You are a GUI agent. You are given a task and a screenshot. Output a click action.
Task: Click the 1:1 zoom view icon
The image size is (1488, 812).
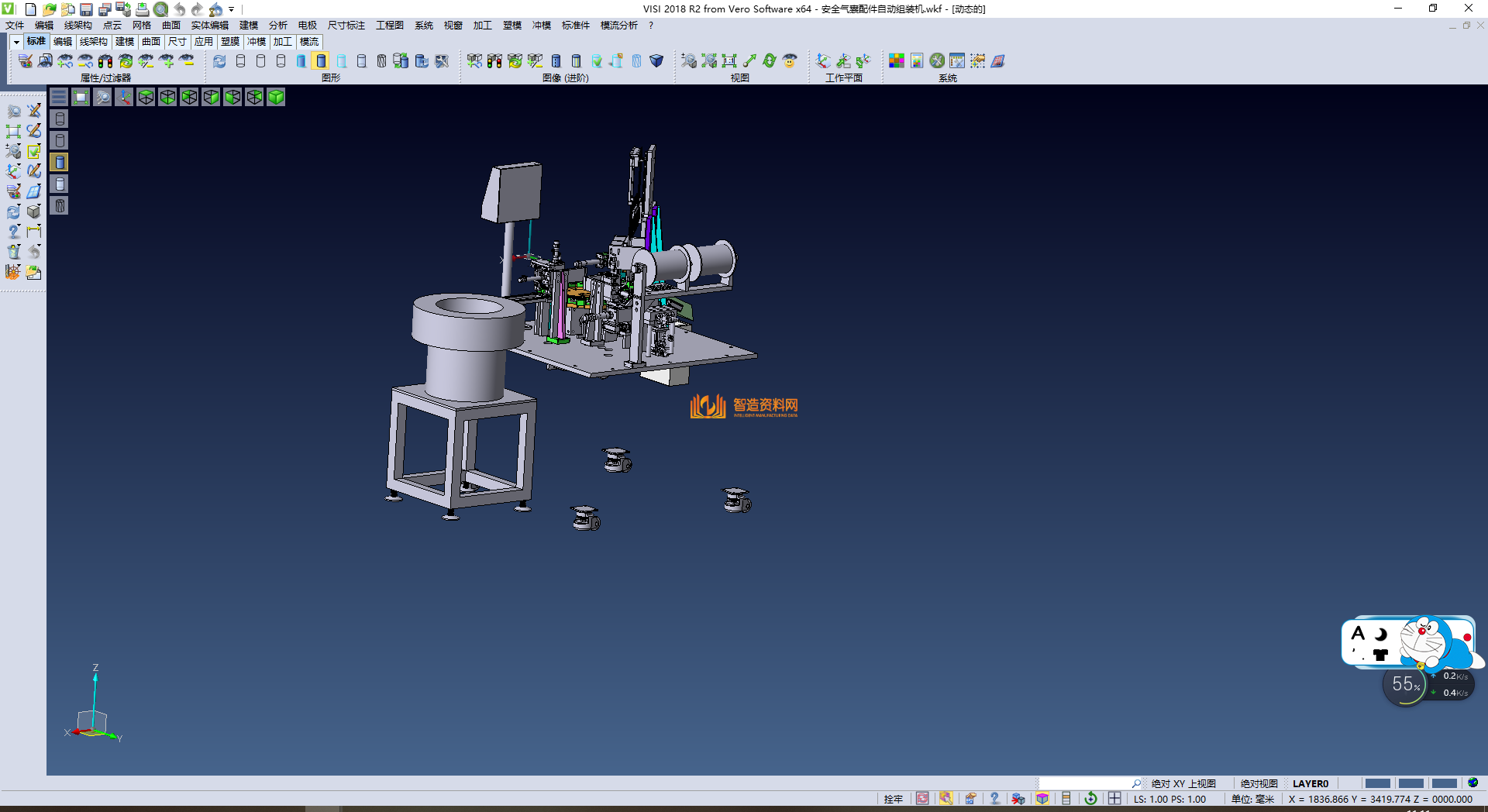(728, 60)
